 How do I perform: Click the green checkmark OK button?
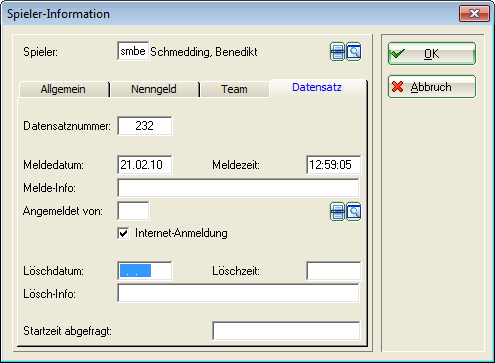(x=432, y=54)
